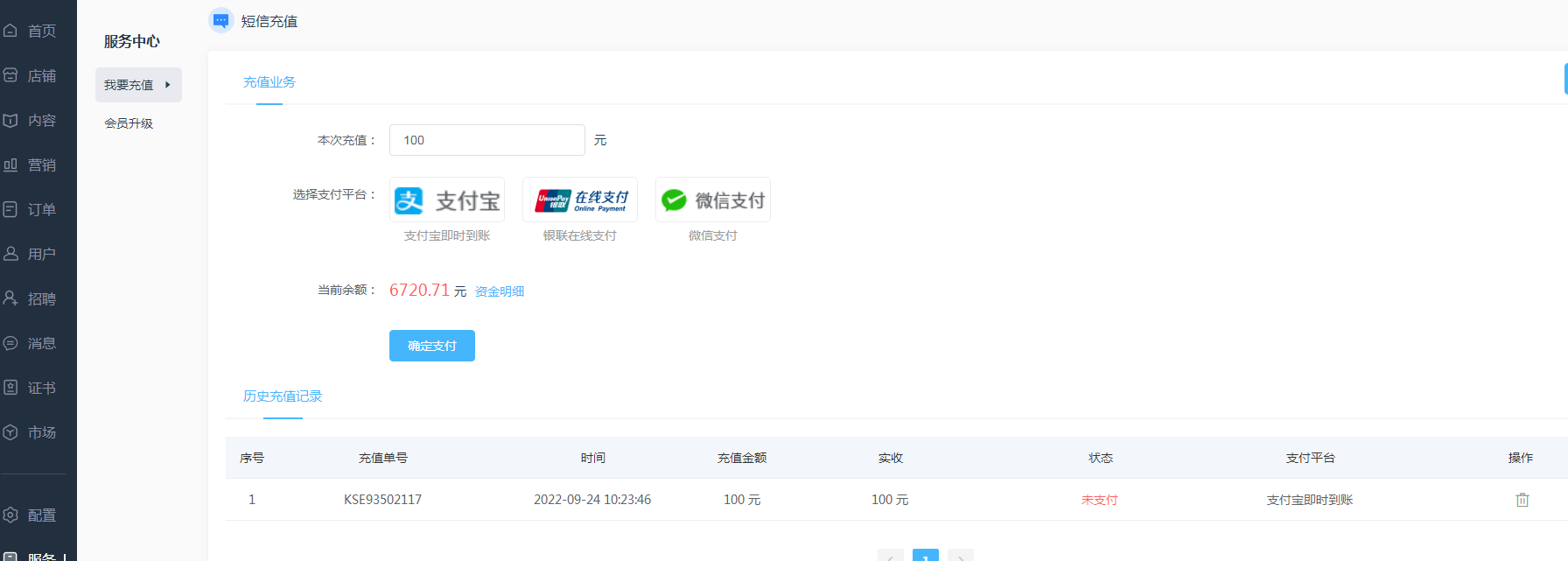Click the next page arrow
Screen dimensions: 1568x561
961,555
